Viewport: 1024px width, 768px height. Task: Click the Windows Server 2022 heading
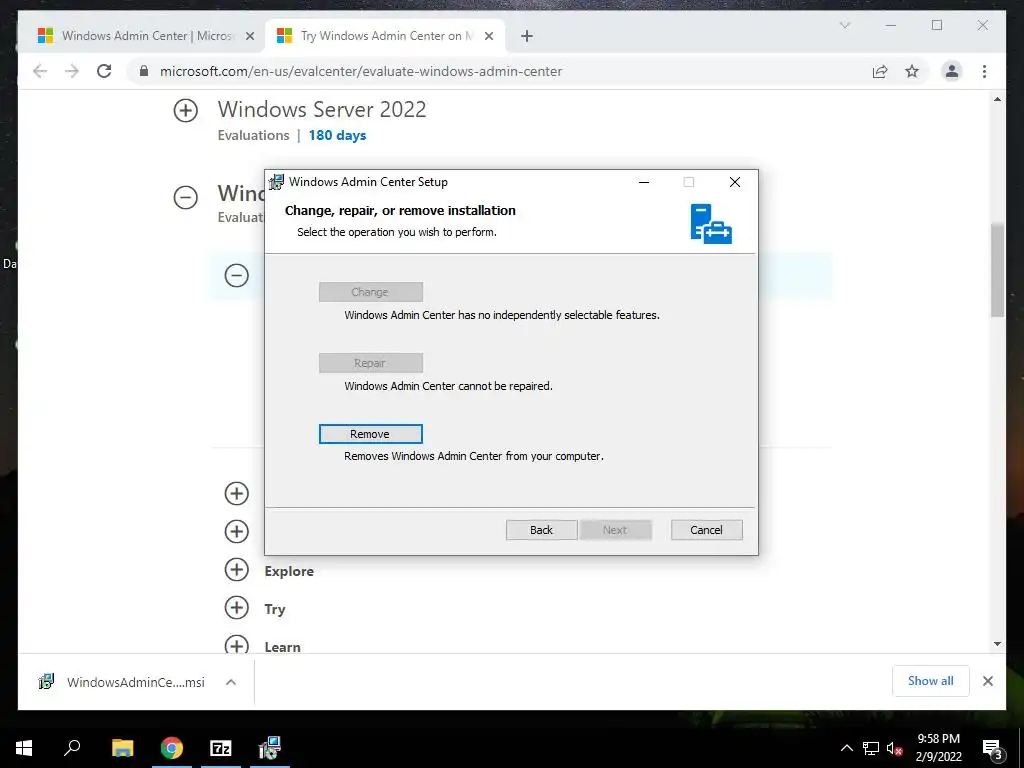tap(322, 109)
